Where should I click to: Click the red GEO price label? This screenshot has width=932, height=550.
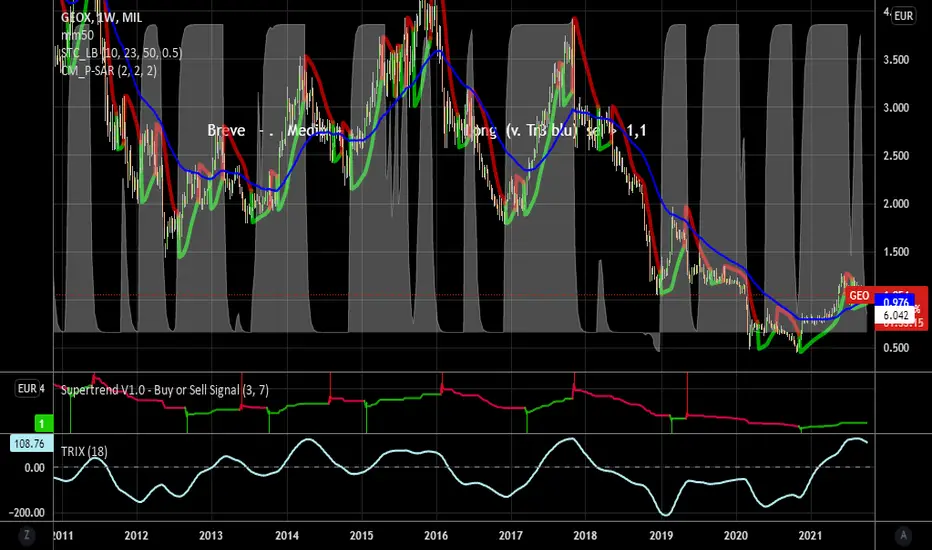coord(859,296)
